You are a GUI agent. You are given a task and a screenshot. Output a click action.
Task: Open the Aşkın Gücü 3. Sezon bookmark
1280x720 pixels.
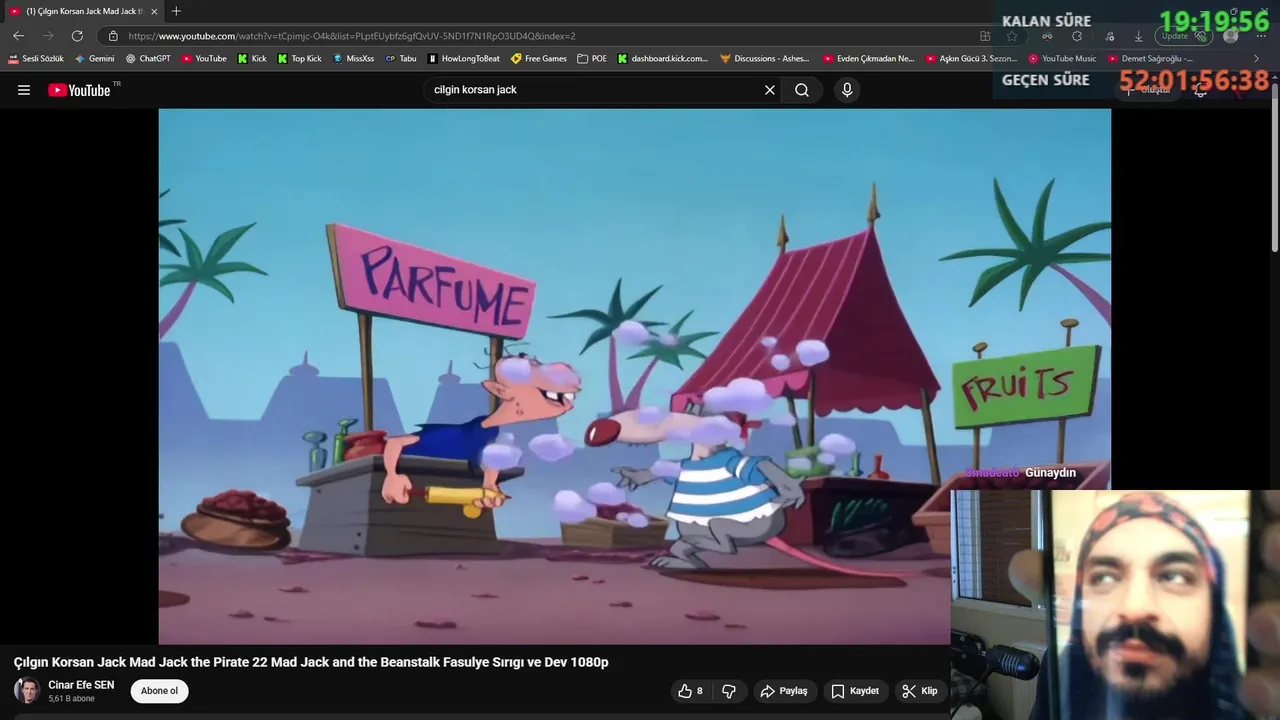(972, 59)
